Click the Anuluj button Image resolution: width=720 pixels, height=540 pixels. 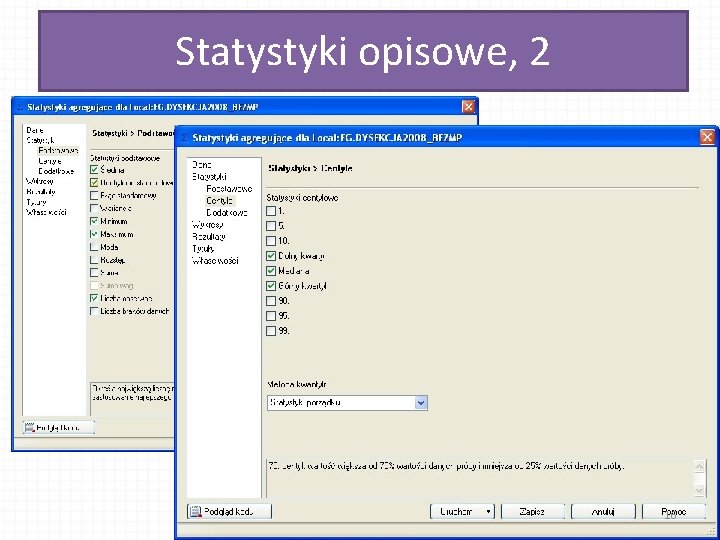click(x=603, y=512)
